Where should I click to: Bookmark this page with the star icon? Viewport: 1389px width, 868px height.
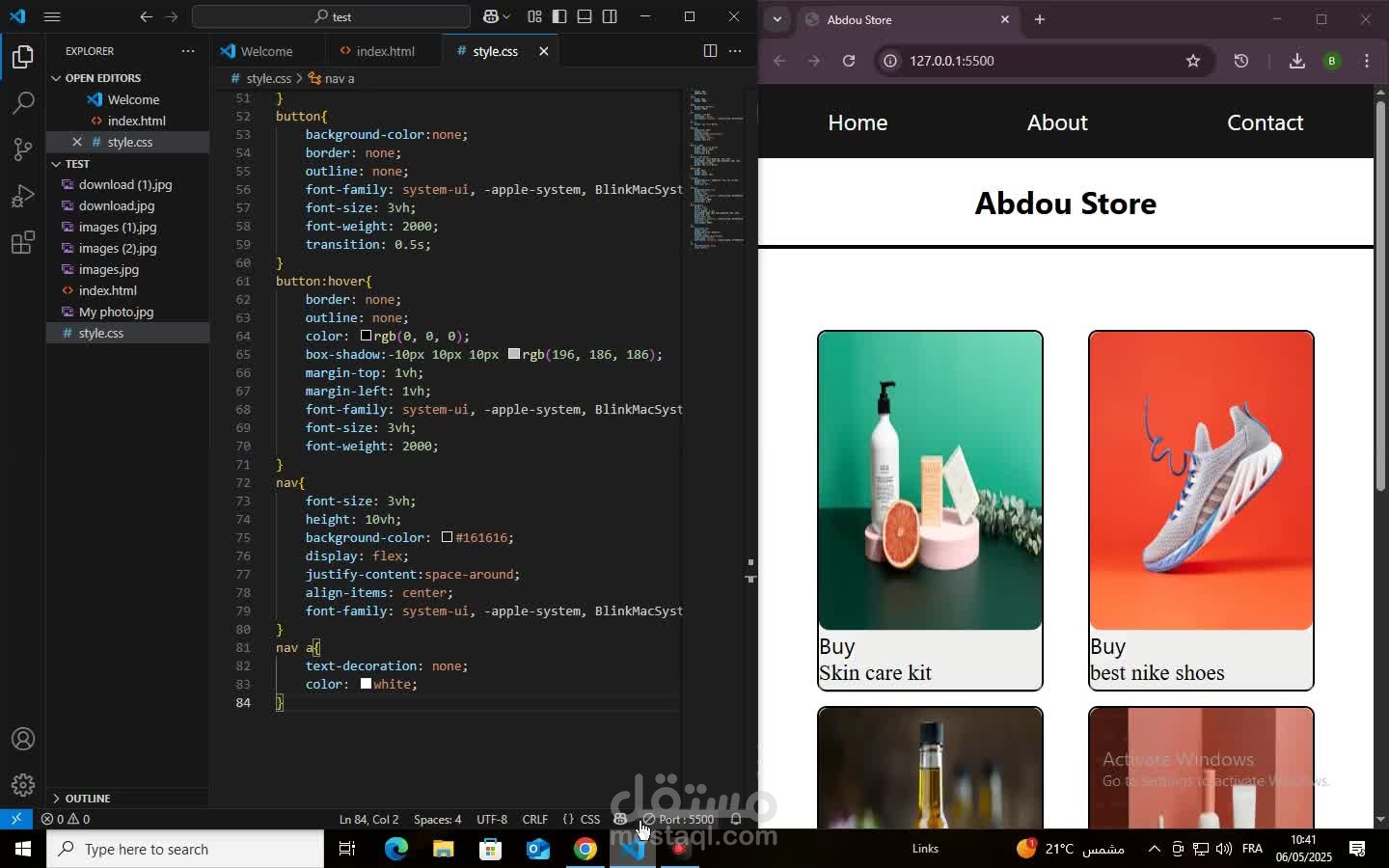[x=1193, y=61]
